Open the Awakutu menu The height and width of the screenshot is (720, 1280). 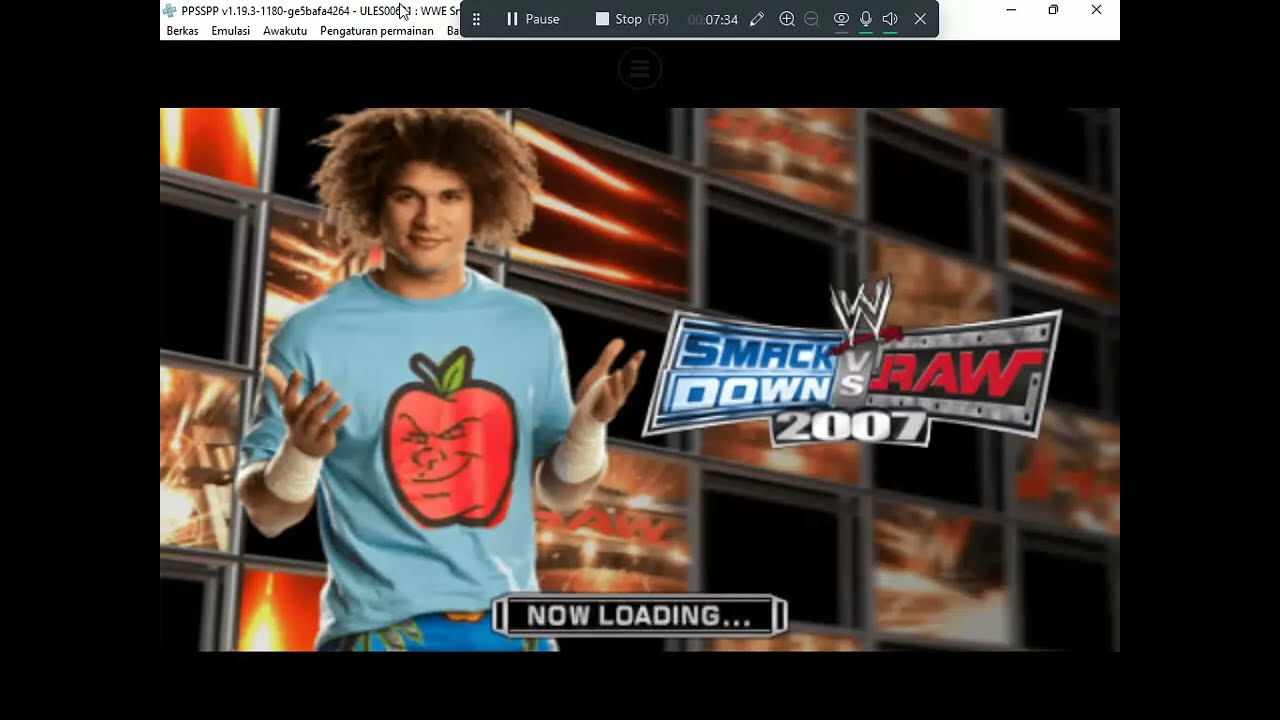point(285,31)
